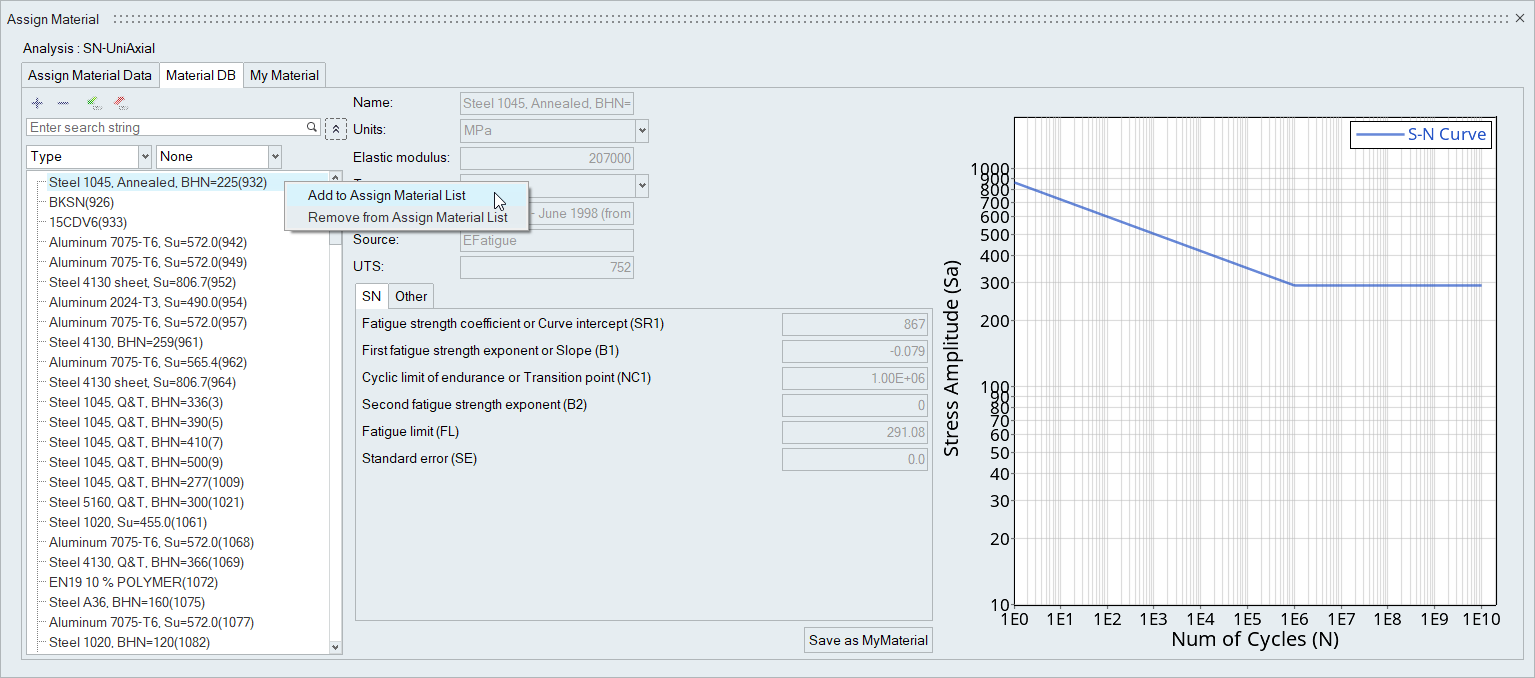The image size is (1535, 678).
Task: Click the magnifier search icon
Action: (x=313, y=128)
